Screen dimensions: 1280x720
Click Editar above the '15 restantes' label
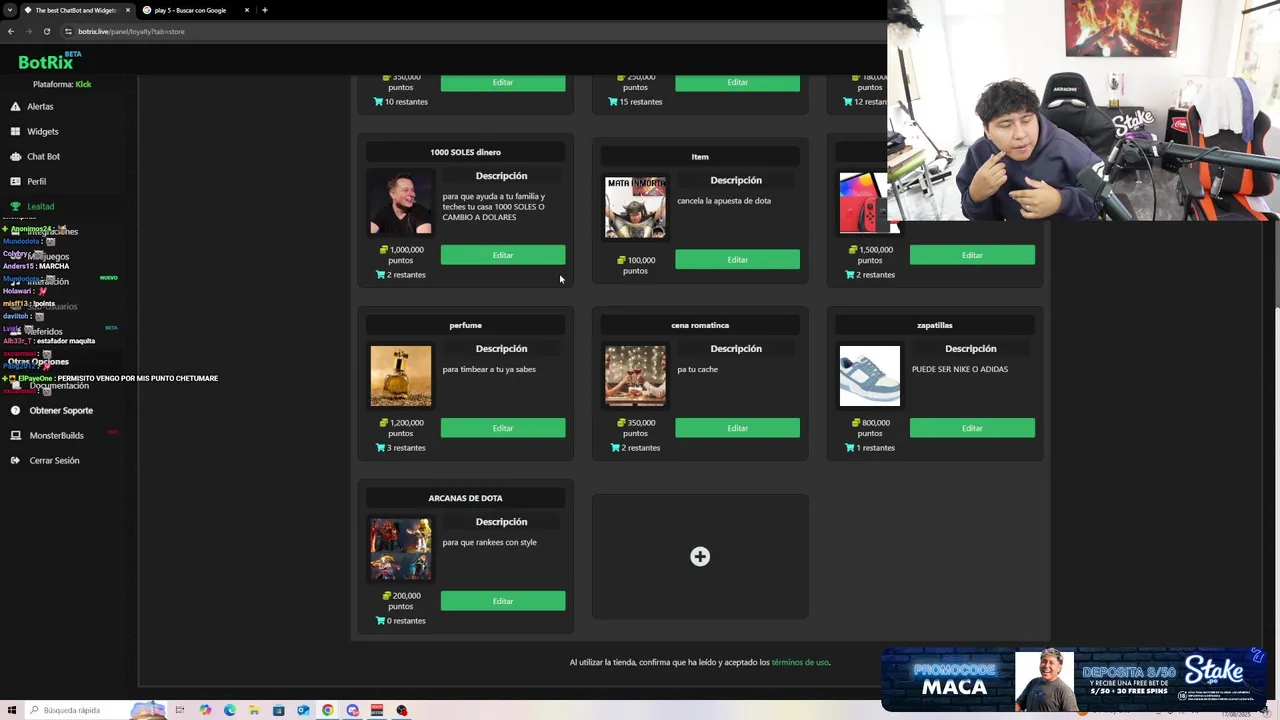pyautogui.click(x=737, y=82)
